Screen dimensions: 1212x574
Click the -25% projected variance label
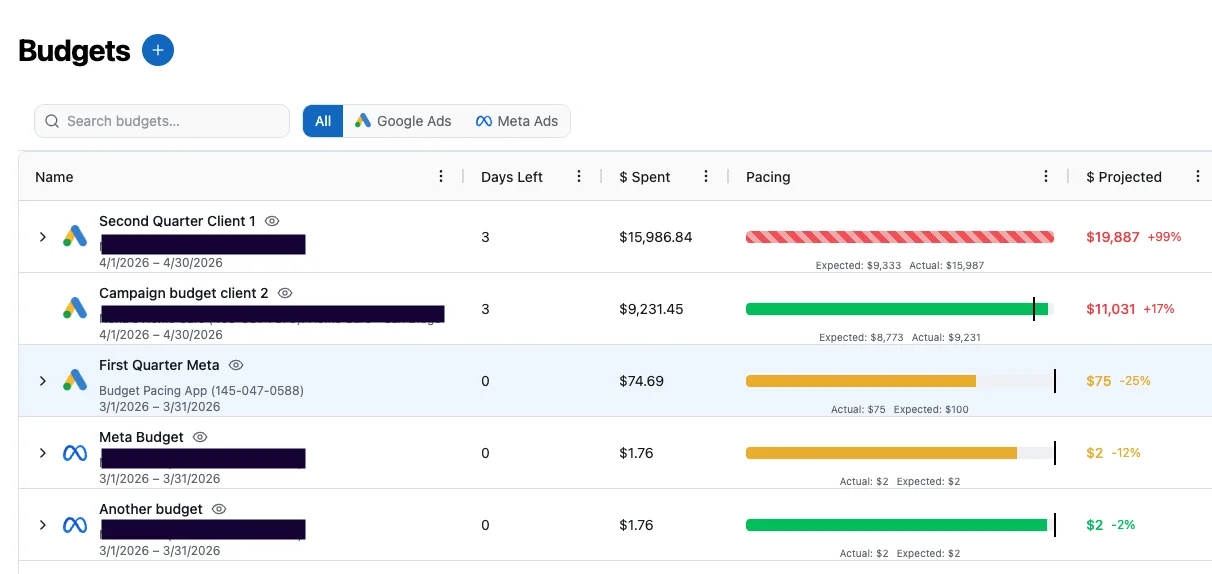[1135, 381]
